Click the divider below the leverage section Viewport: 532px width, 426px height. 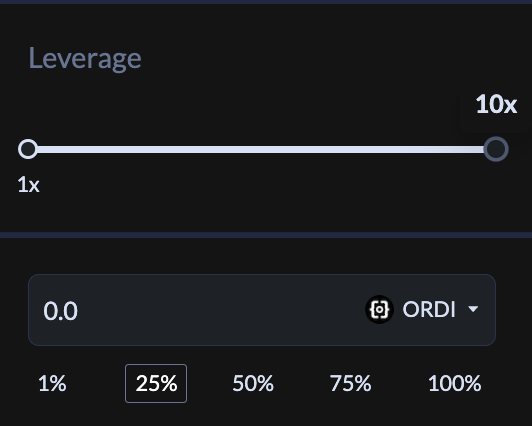click(x=266, y=235)
